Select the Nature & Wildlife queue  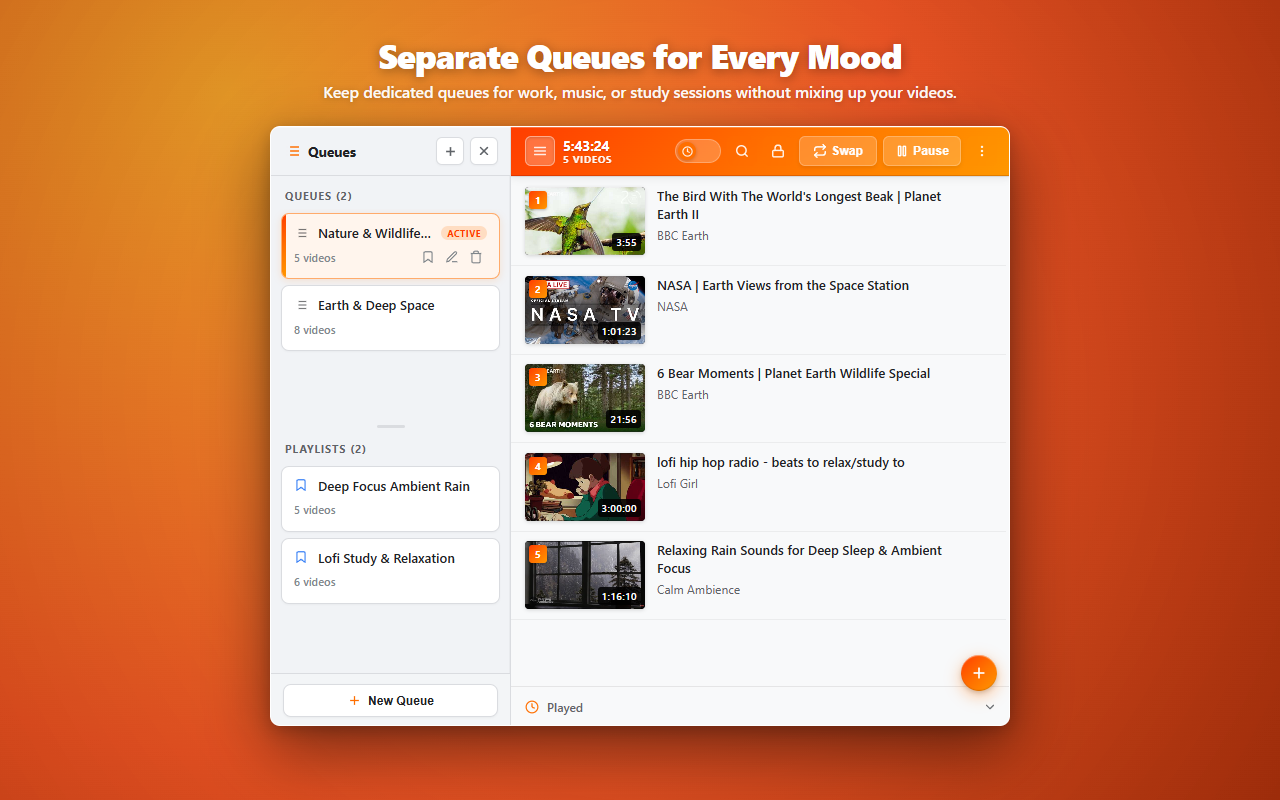(390, 246)
